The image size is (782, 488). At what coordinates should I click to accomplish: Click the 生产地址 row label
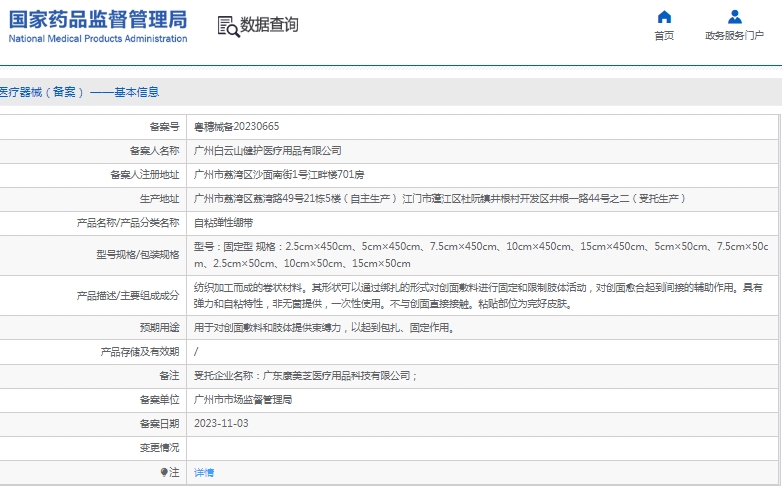(x=160, y=199)
